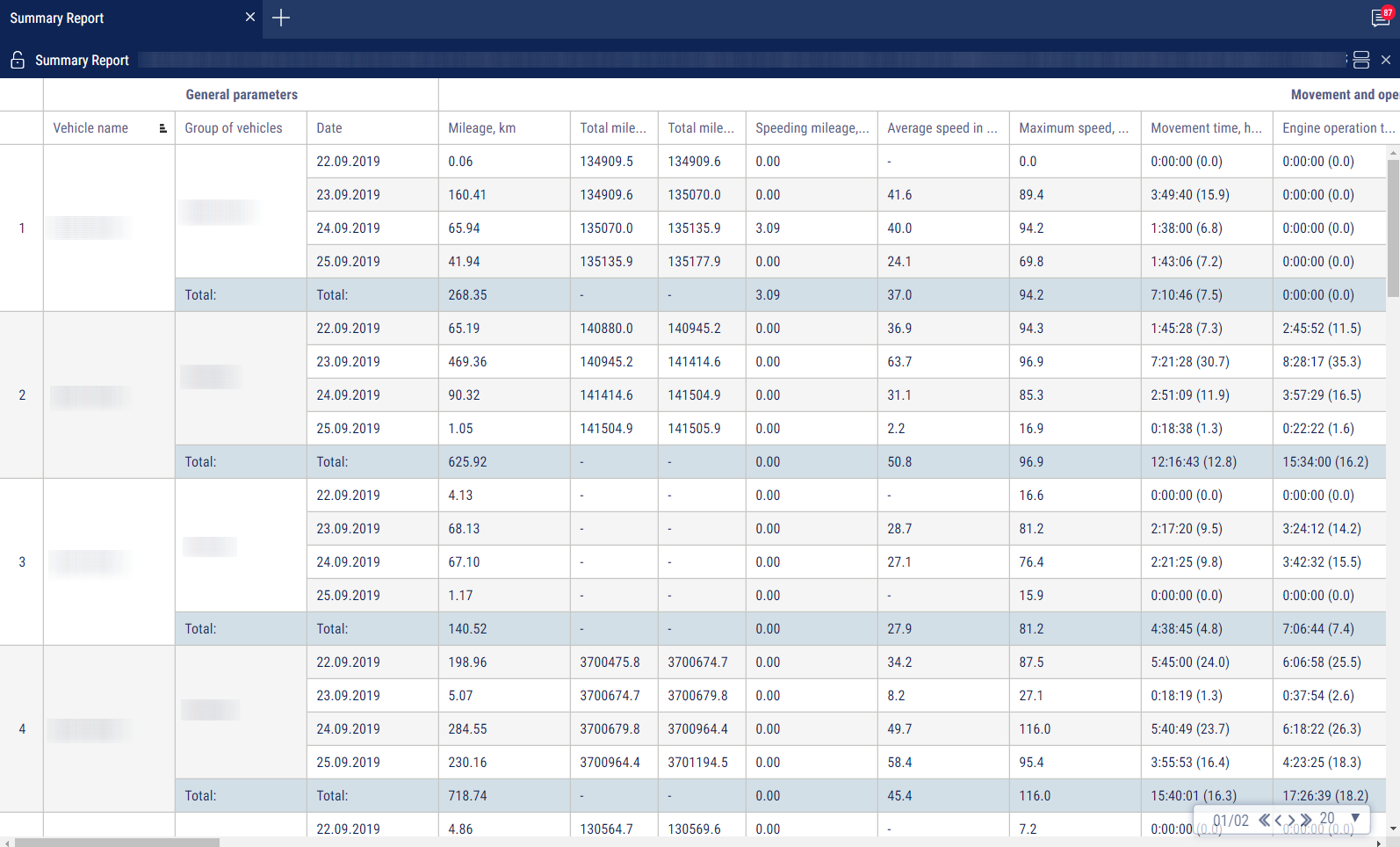Open a new tab with the plus icon

(281, 18)
